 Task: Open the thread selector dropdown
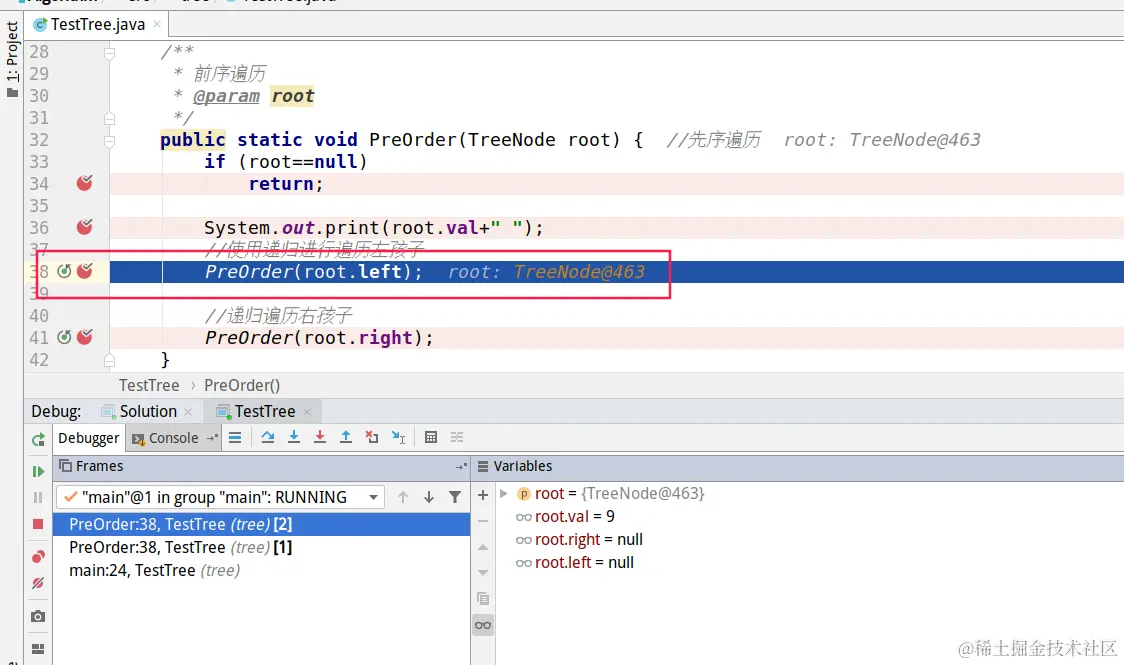click(x=373, y=497)
